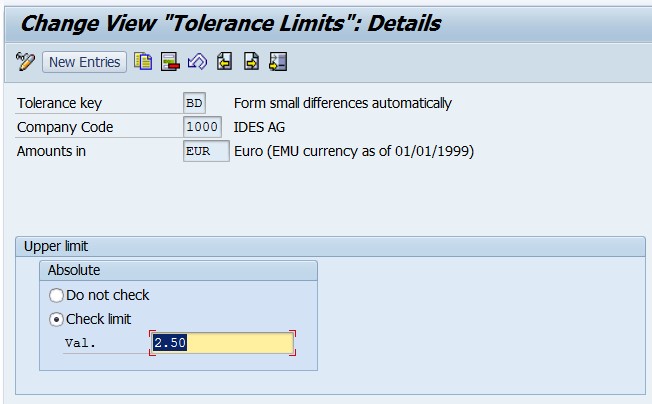The height and width of the screenshot is (404, 652).
Task: Click the Company Code field 1000
Action: pyautogui.click(x=202, y=127)
